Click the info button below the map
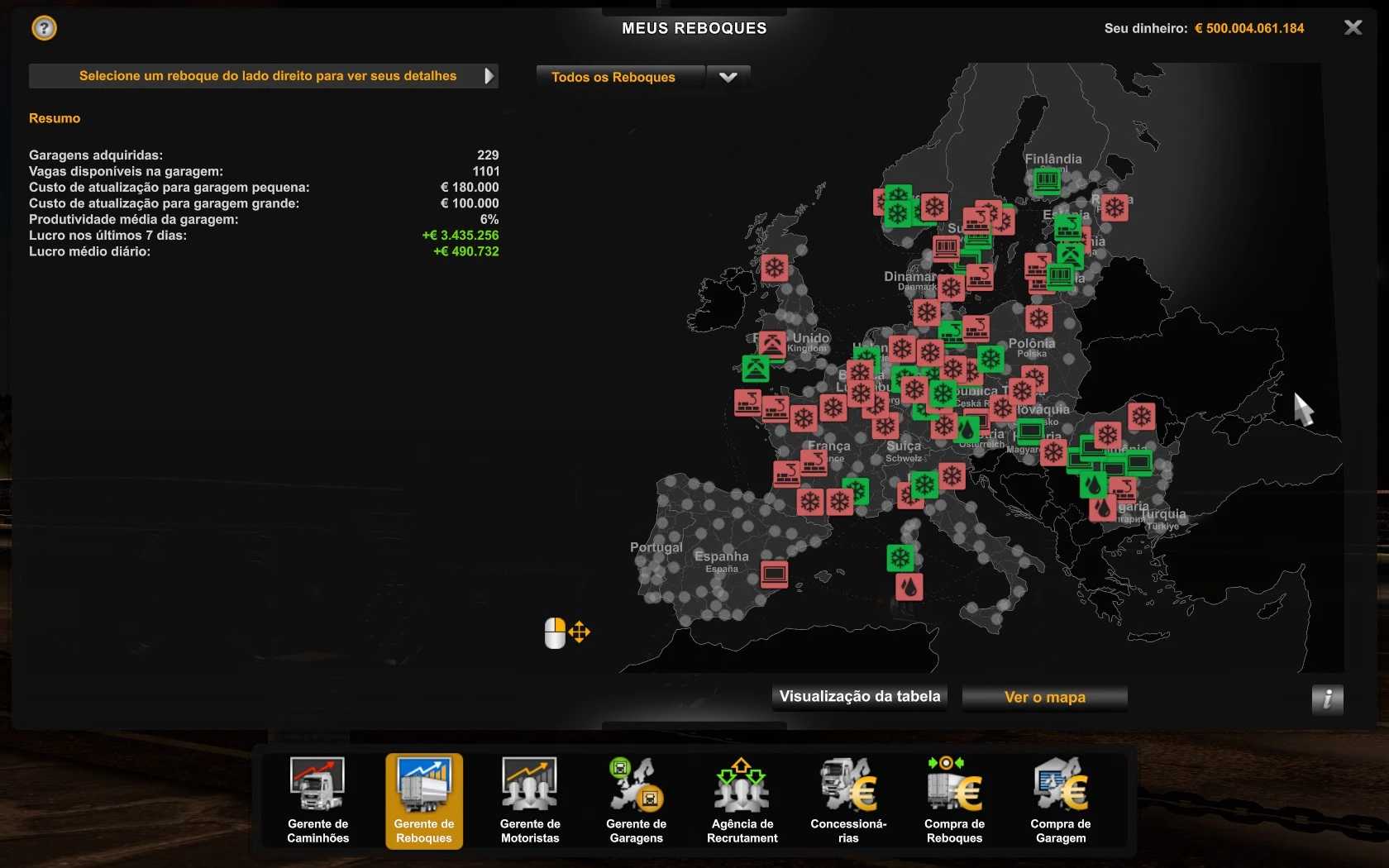 [1327, 699]
